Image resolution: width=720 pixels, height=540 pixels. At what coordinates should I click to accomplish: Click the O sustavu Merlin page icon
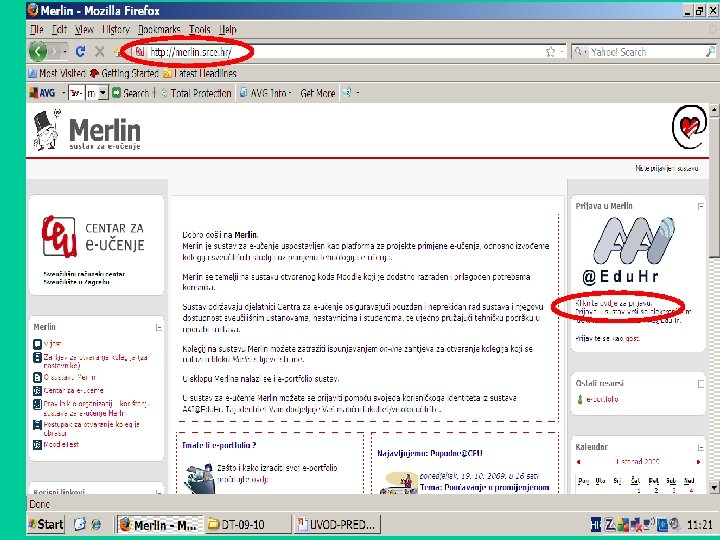37,377
